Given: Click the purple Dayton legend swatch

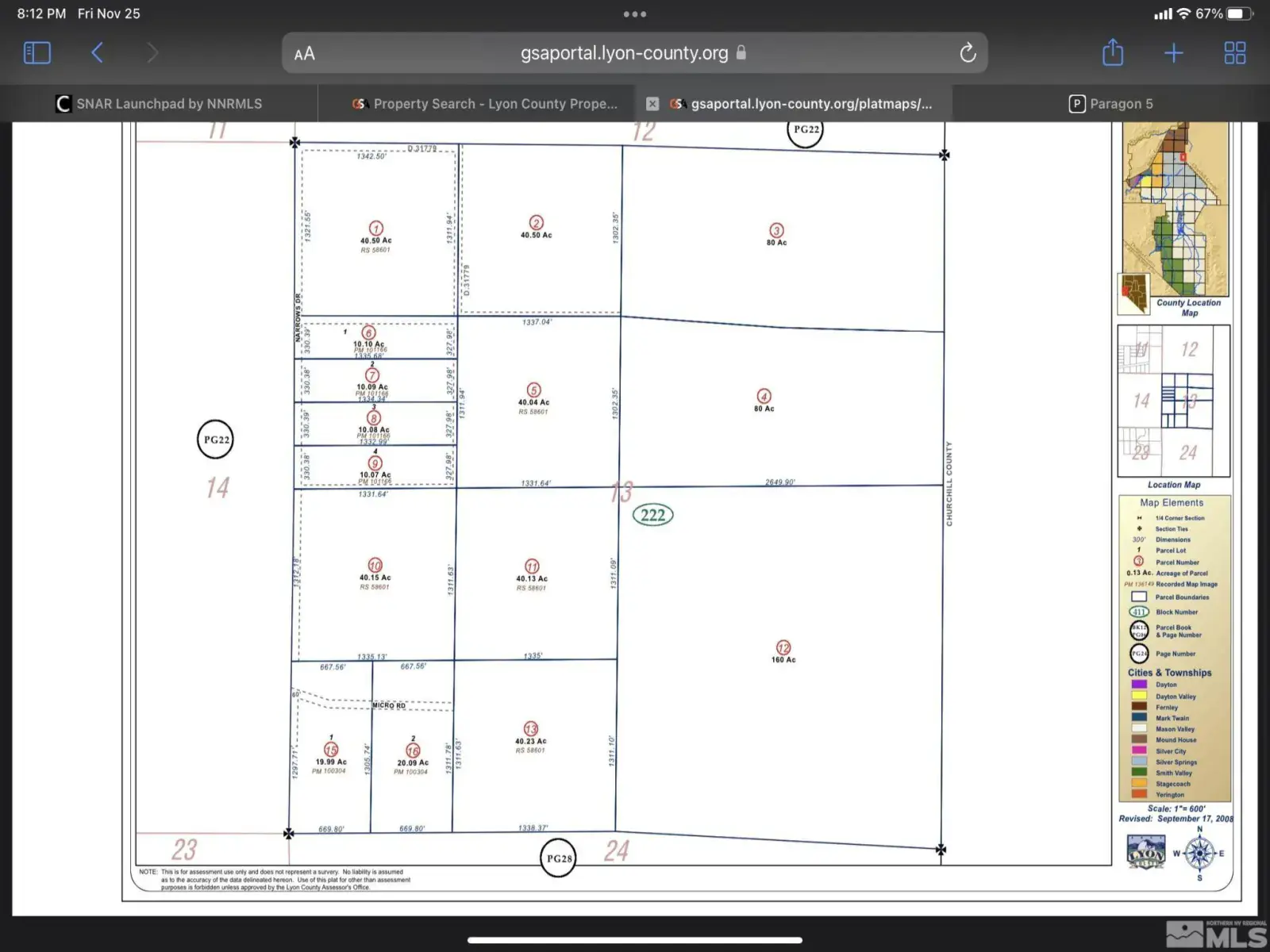Looking at the screenshot, I should point(1139,684).
